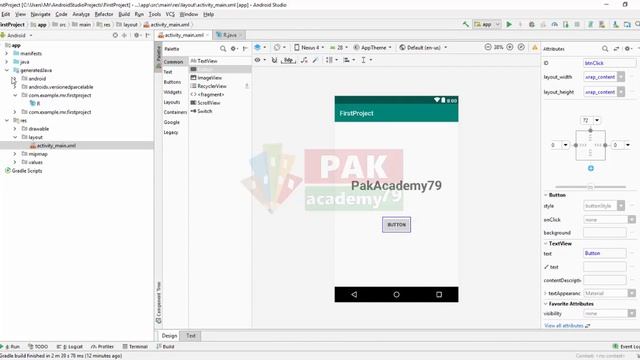Search attributes with the magnifier icon

point(605,49)
